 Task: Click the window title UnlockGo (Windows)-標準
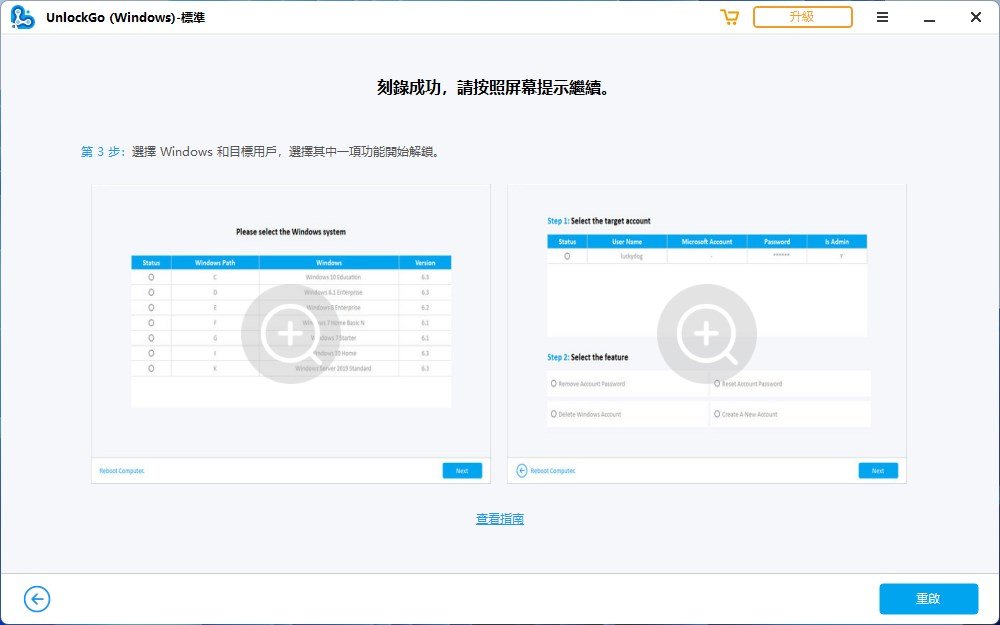click(126, 18)
